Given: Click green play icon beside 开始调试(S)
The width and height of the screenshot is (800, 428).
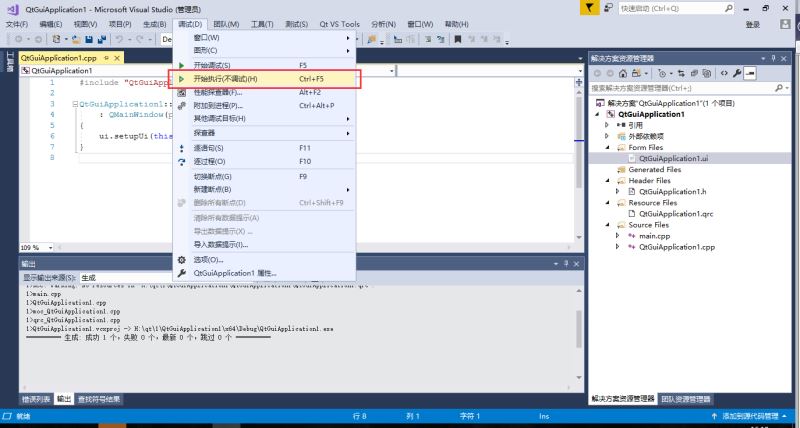Looking at the screenshot, I should pos(182,65).
